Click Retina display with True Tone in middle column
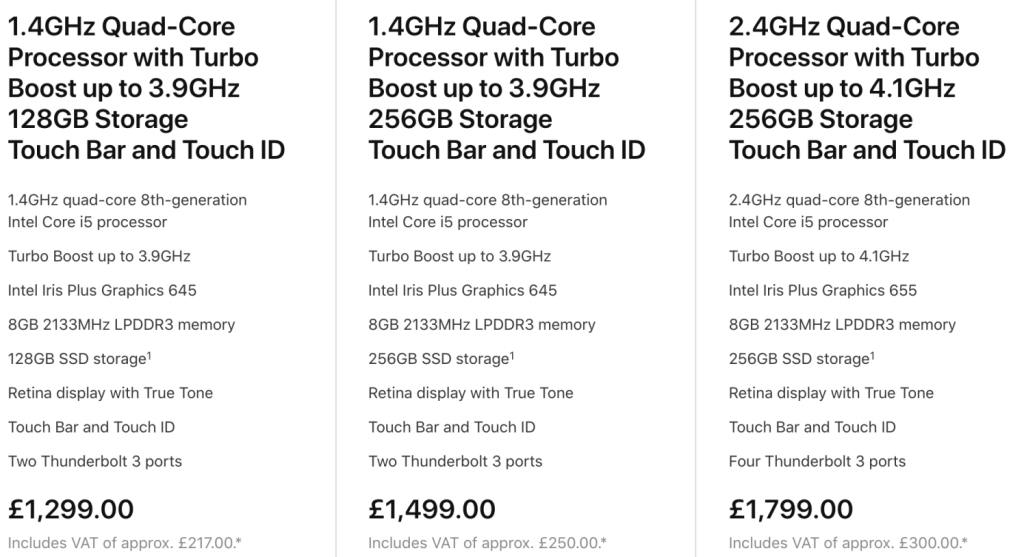The height and width of the screenshot is (557, 1024). 471,393
